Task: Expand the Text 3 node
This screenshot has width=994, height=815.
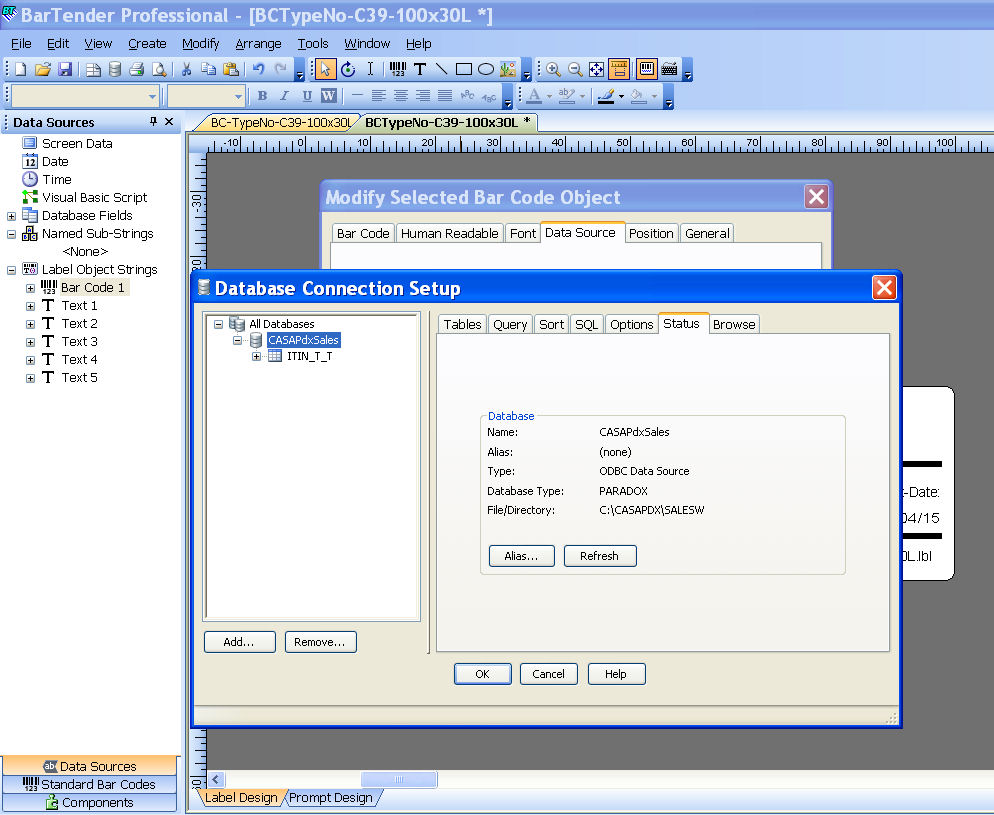Action: pyautogui.click(x=30, y=342)
